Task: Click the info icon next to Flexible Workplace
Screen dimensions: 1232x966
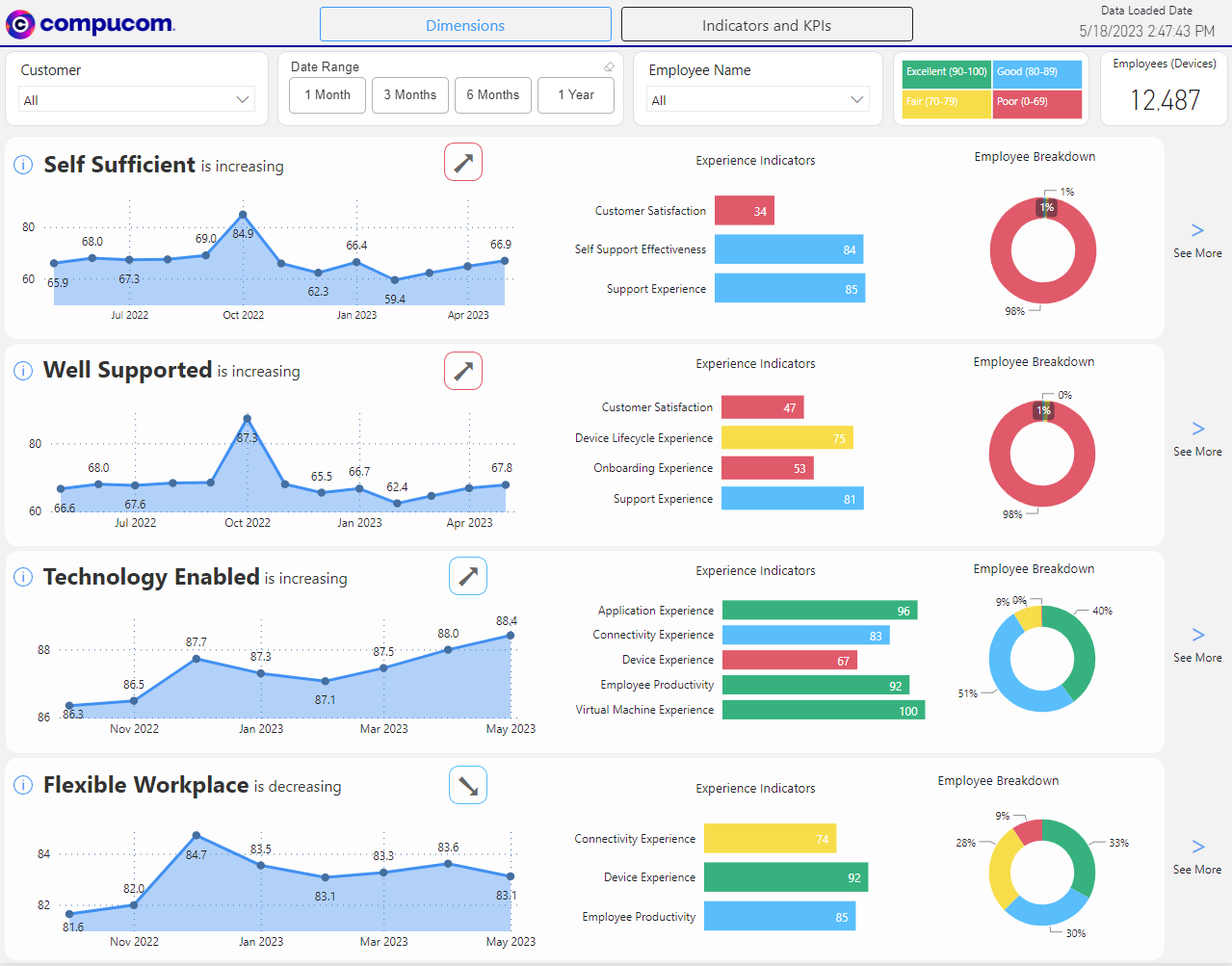Action: [x=23, y=786]
